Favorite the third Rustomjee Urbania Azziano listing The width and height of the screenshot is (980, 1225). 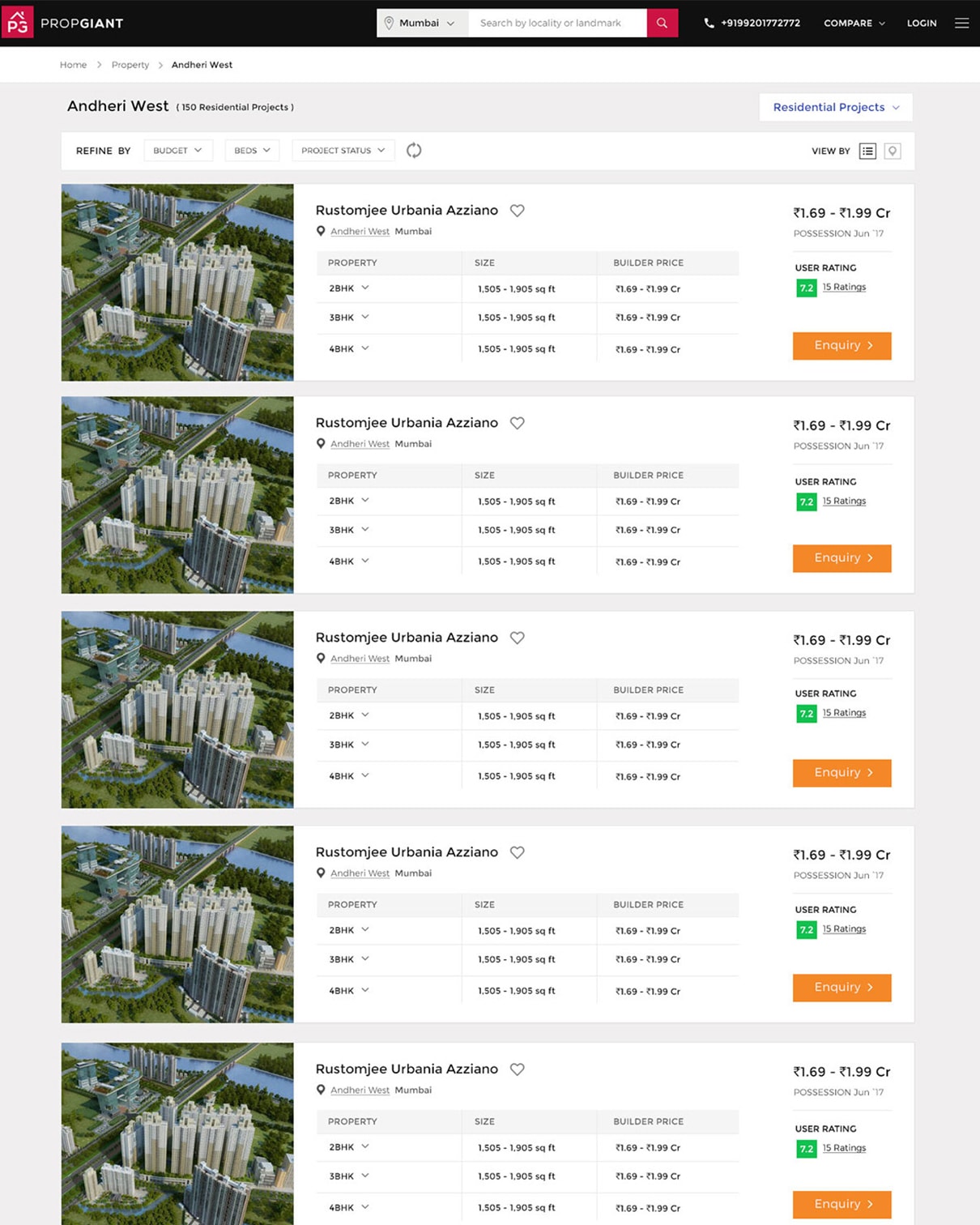517,638
